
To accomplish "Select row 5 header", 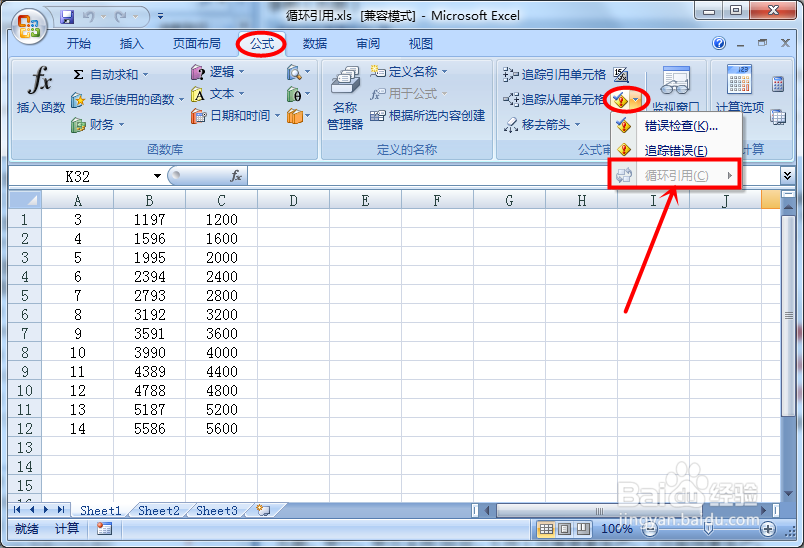I will [25, 296].
